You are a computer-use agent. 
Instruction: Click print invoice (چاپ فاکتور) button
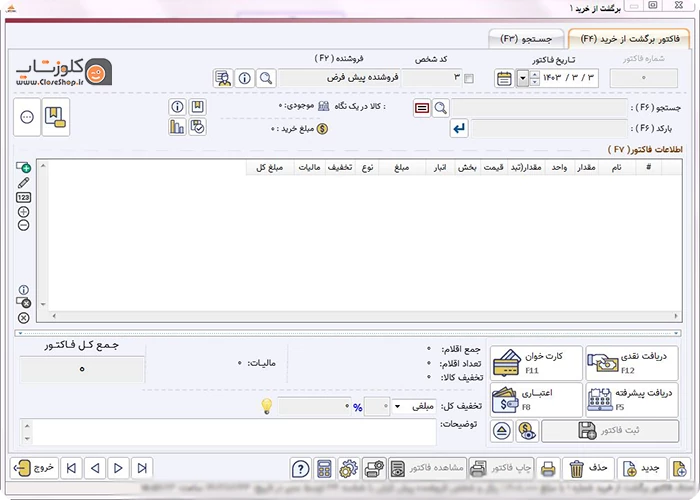[x=501, y=469]
